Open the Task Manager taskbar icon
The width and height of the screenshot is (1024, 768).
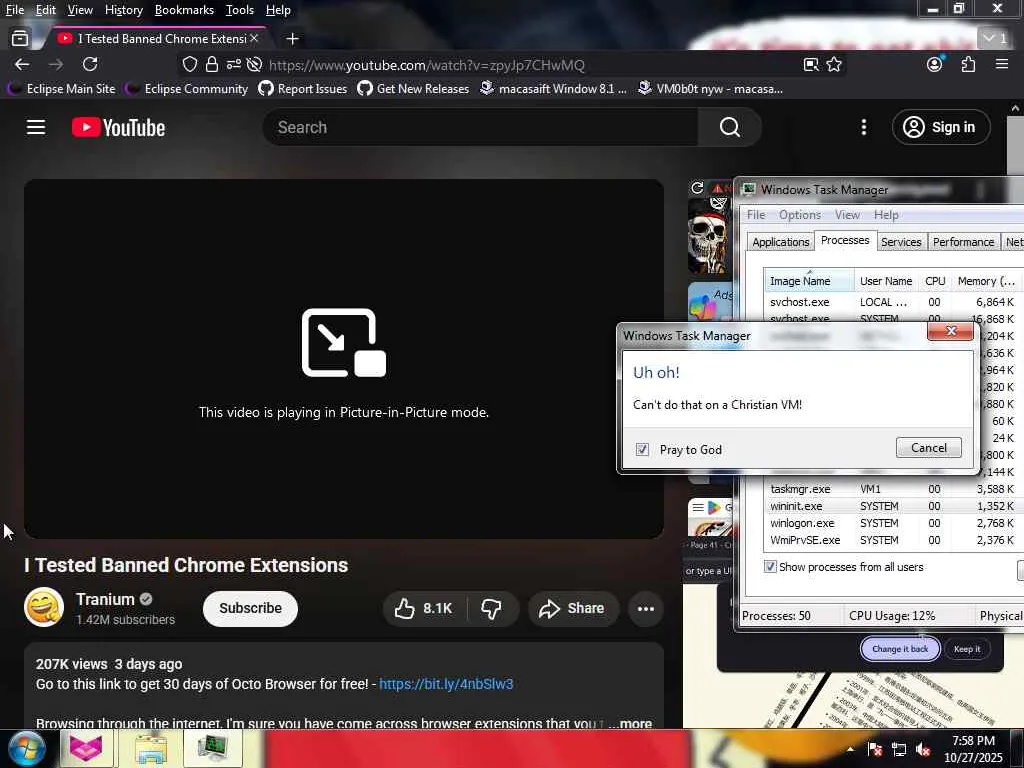click(x=213, y=749)
